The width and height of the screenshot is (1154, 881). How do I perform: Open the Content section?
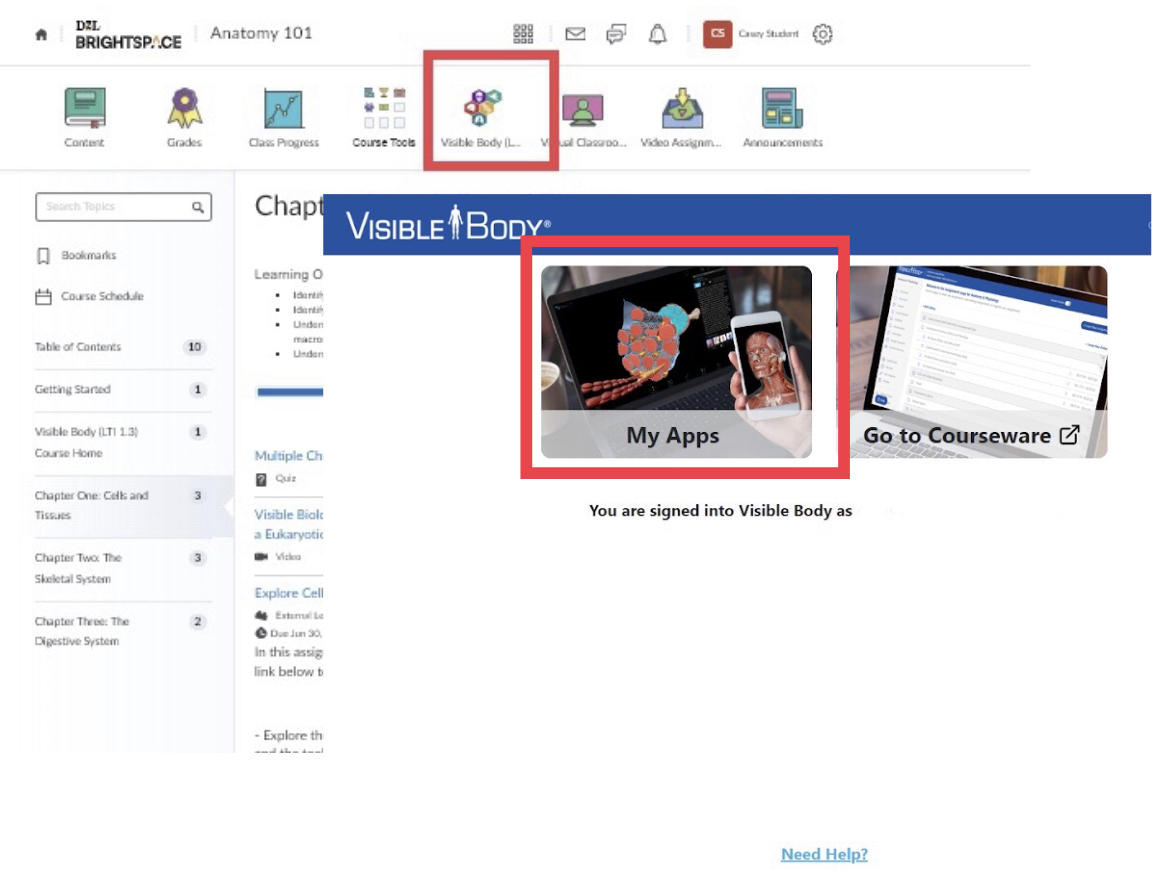[x=84, y=113]
